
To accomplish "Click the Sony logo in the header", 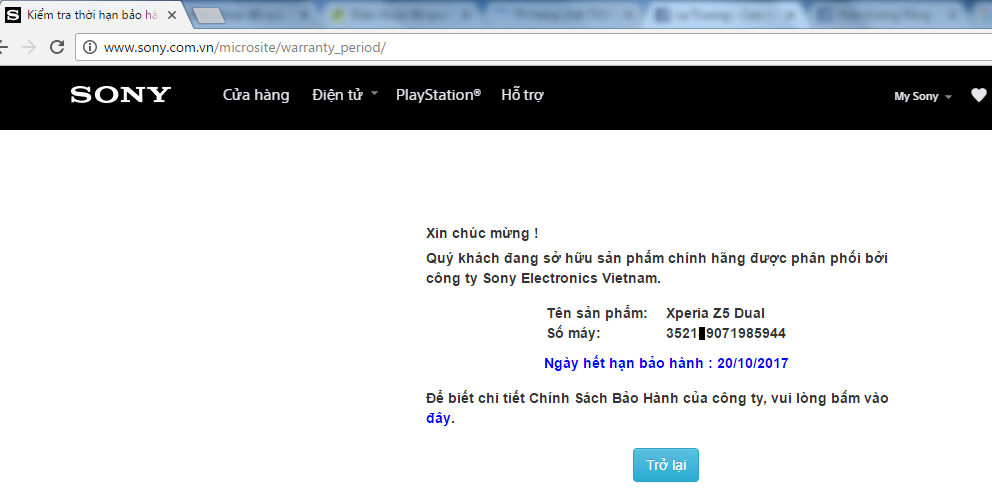I will pos(120,95).
